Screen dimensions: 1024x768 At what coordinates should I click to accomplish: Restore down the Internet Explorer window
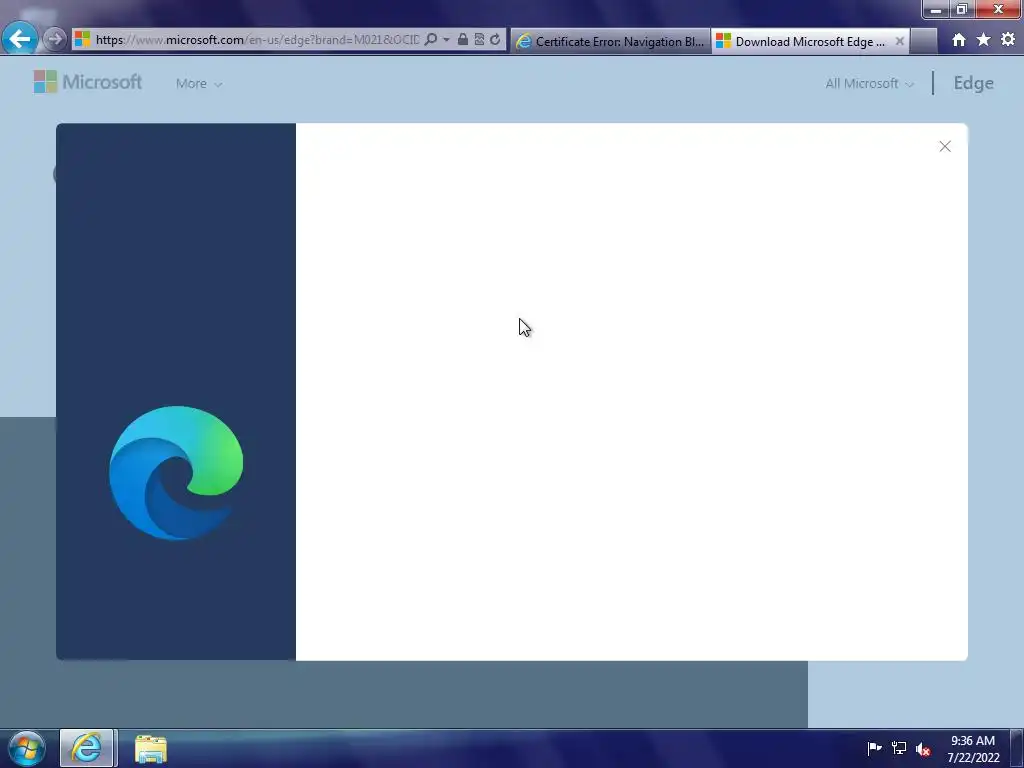click(962, 9)
